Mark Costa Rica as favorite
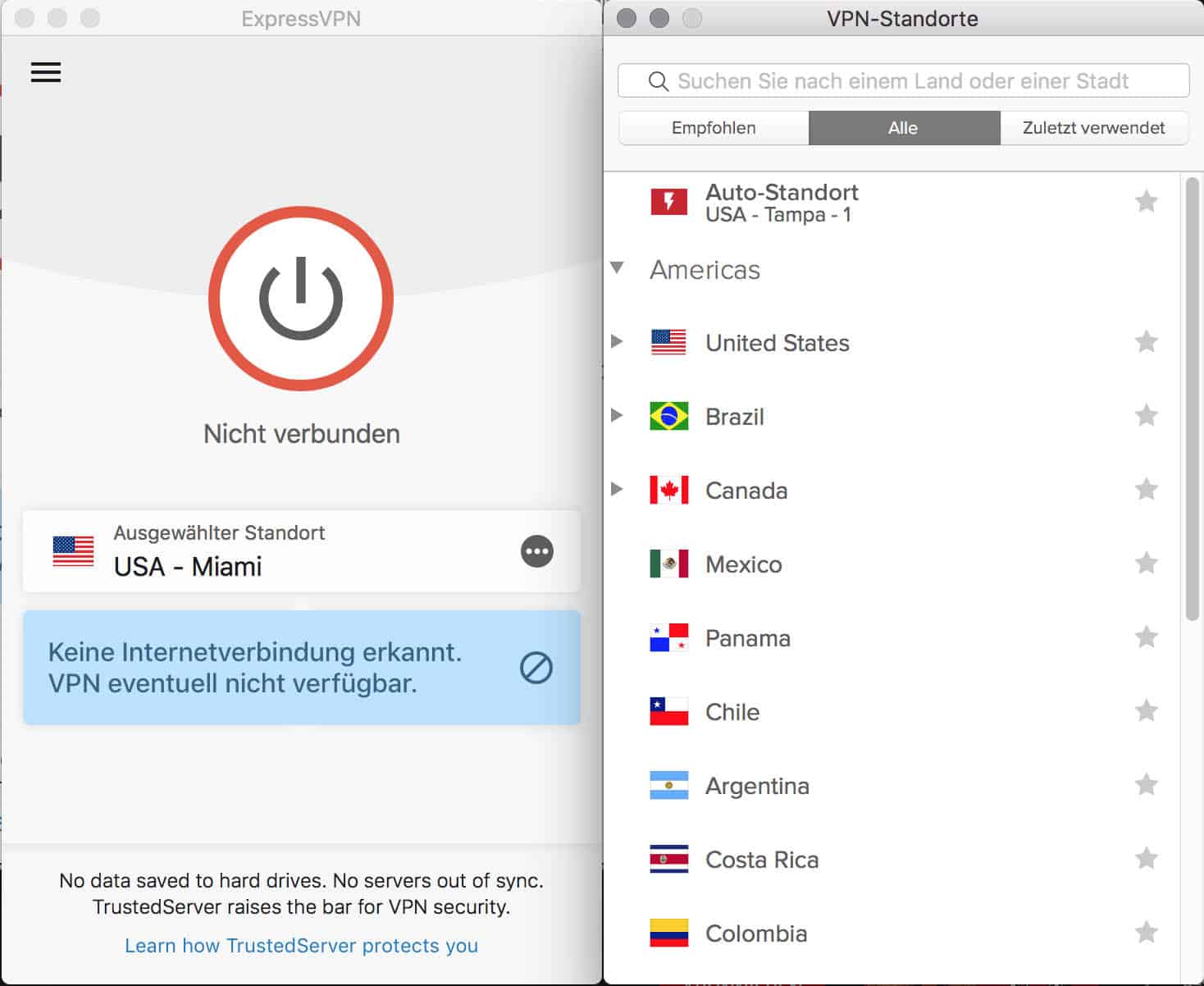Viewport: 1204px width, 986px height. [1146, 858]
